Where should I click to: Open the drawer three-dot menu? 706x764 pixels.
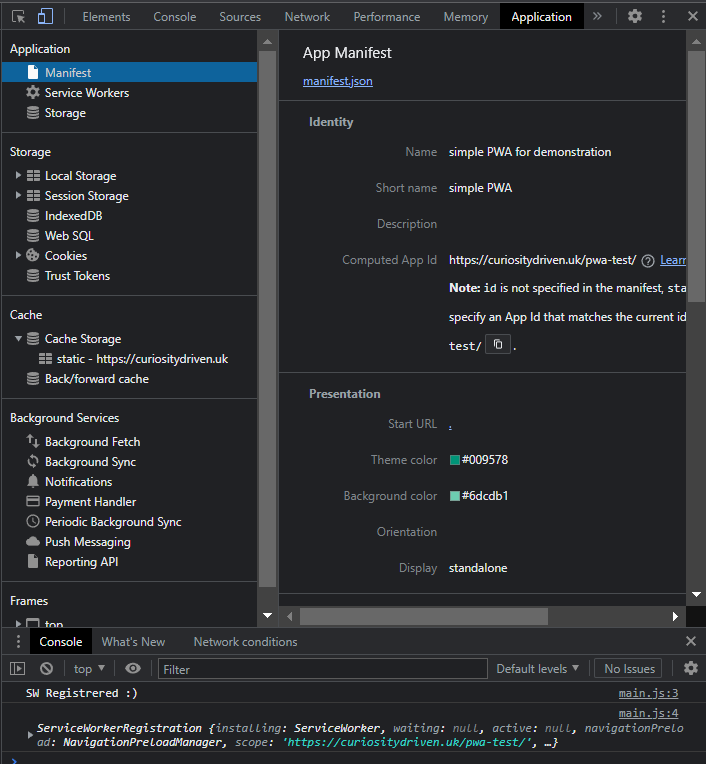click(x=19, y=641)
